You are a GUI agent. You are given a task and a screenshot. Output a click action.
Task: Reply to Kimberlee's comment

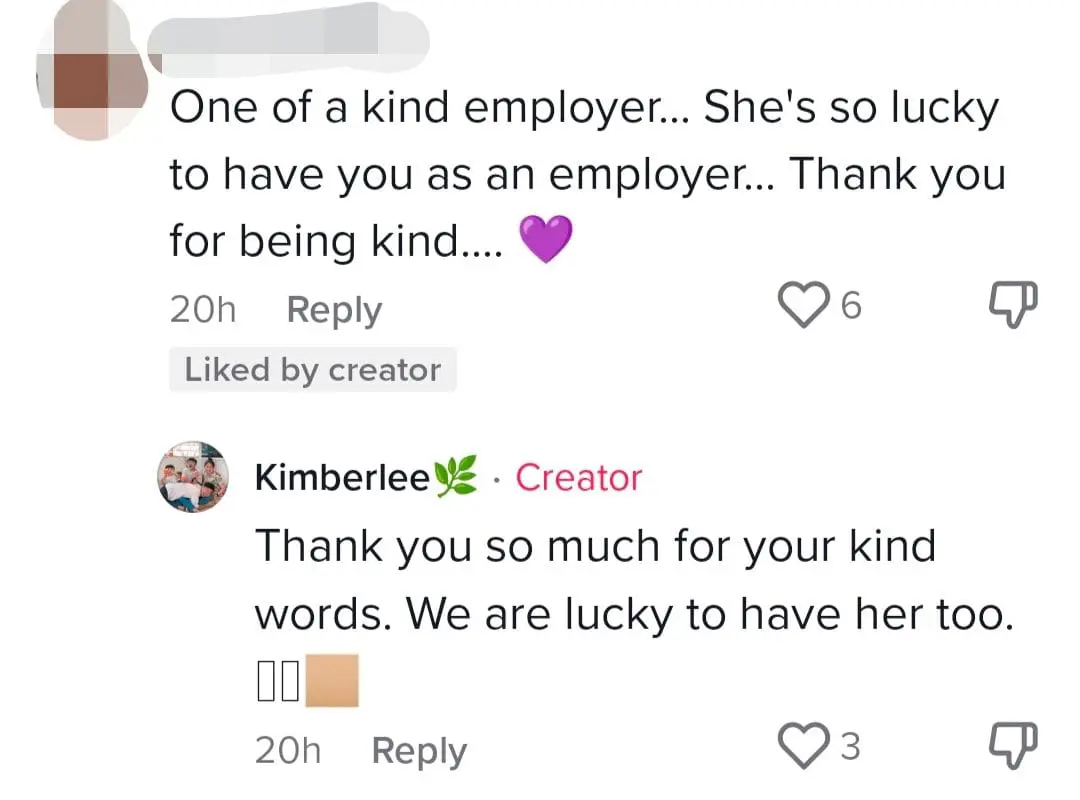[419, 750]
